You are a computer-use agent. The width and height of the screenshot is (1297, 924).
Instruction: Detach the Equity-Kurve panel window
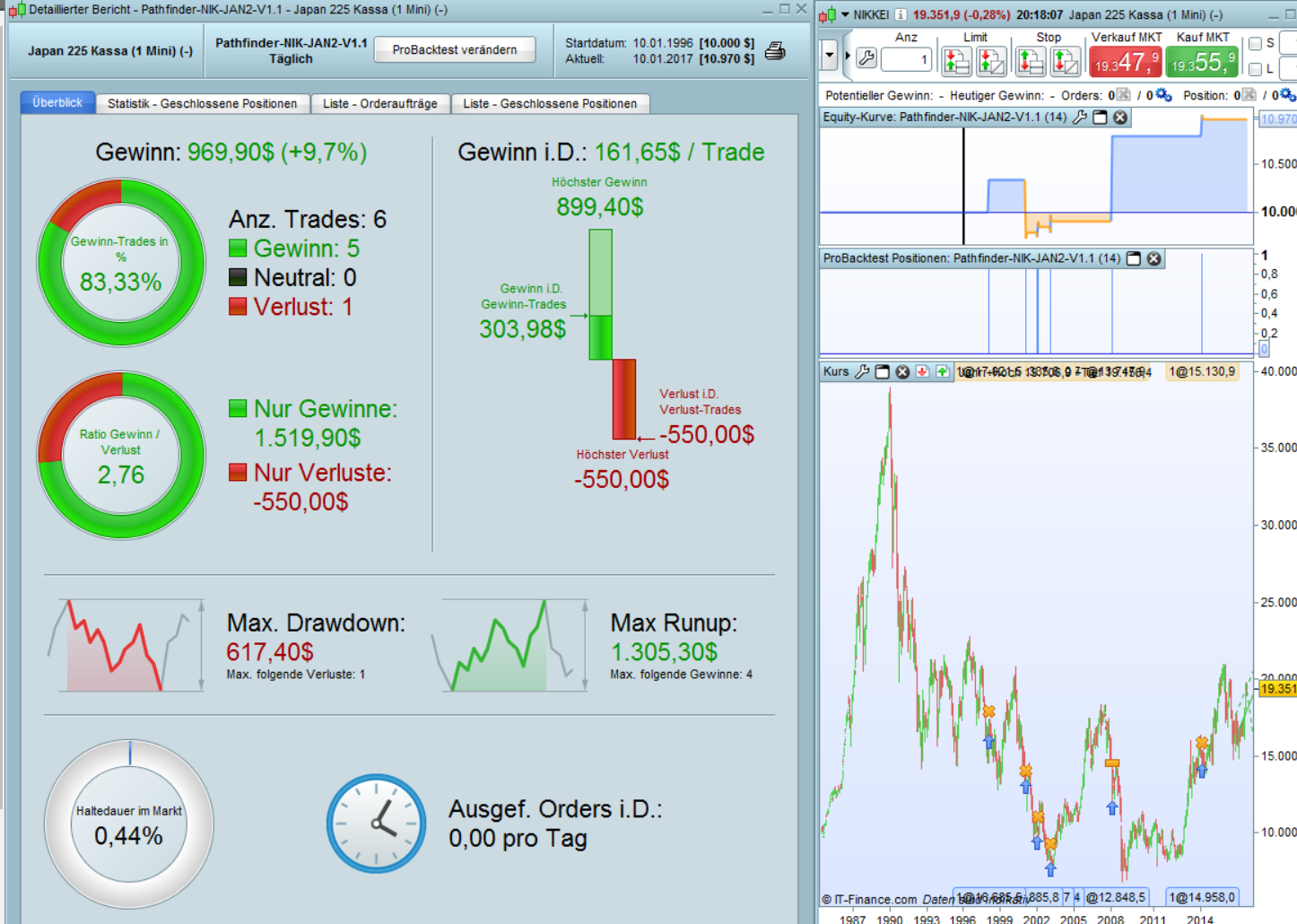pos(1100,118)
